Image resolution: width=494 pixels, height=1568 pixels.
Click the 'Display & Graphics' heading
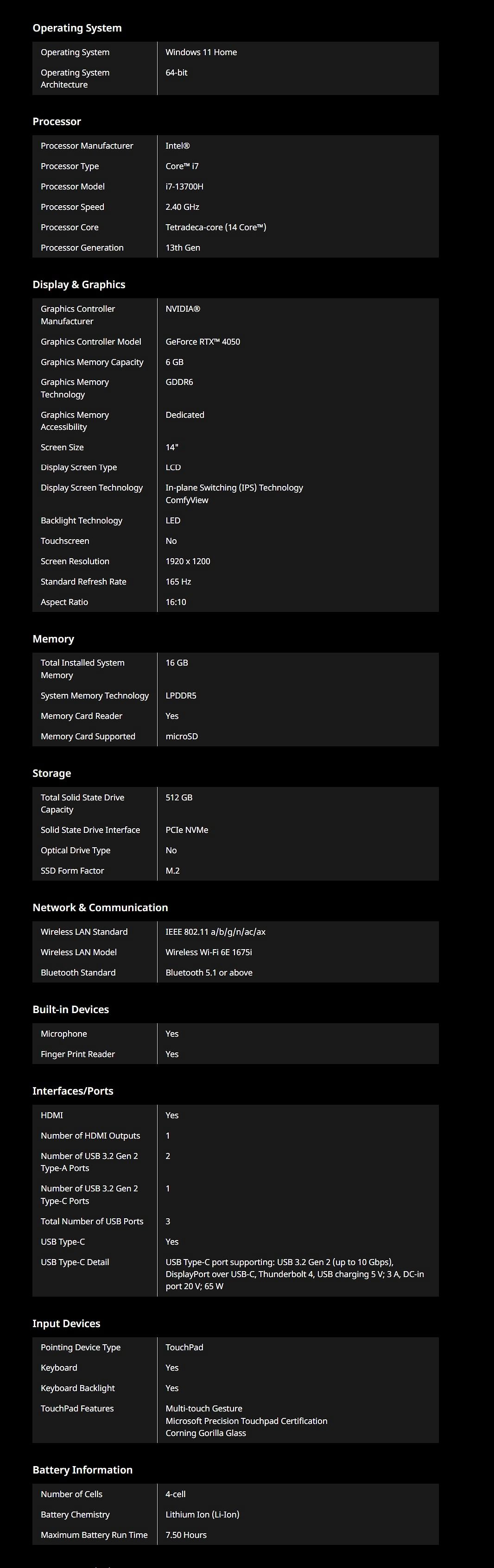(x=79, y=284)
